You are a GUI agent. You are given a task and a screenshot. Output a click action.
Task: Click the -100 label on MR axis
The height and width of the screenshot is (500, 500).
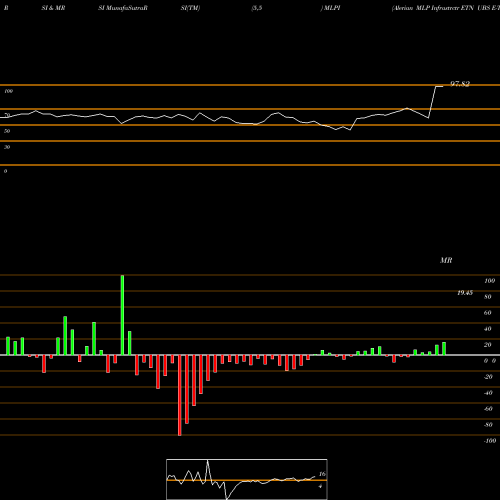(x=490, y=441)
